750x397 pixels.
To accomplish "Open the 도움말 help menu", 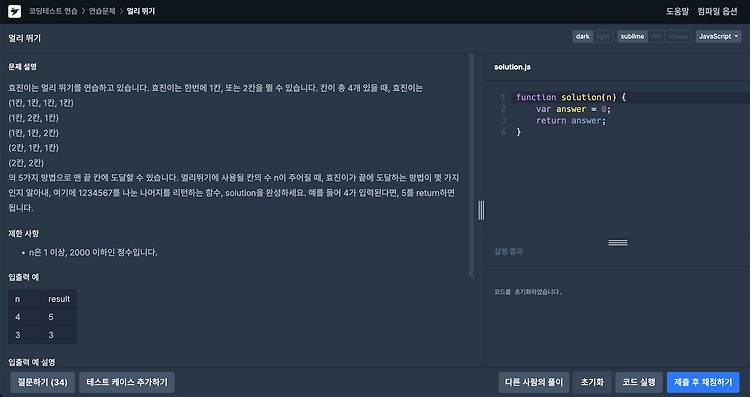I will [677, 11].
